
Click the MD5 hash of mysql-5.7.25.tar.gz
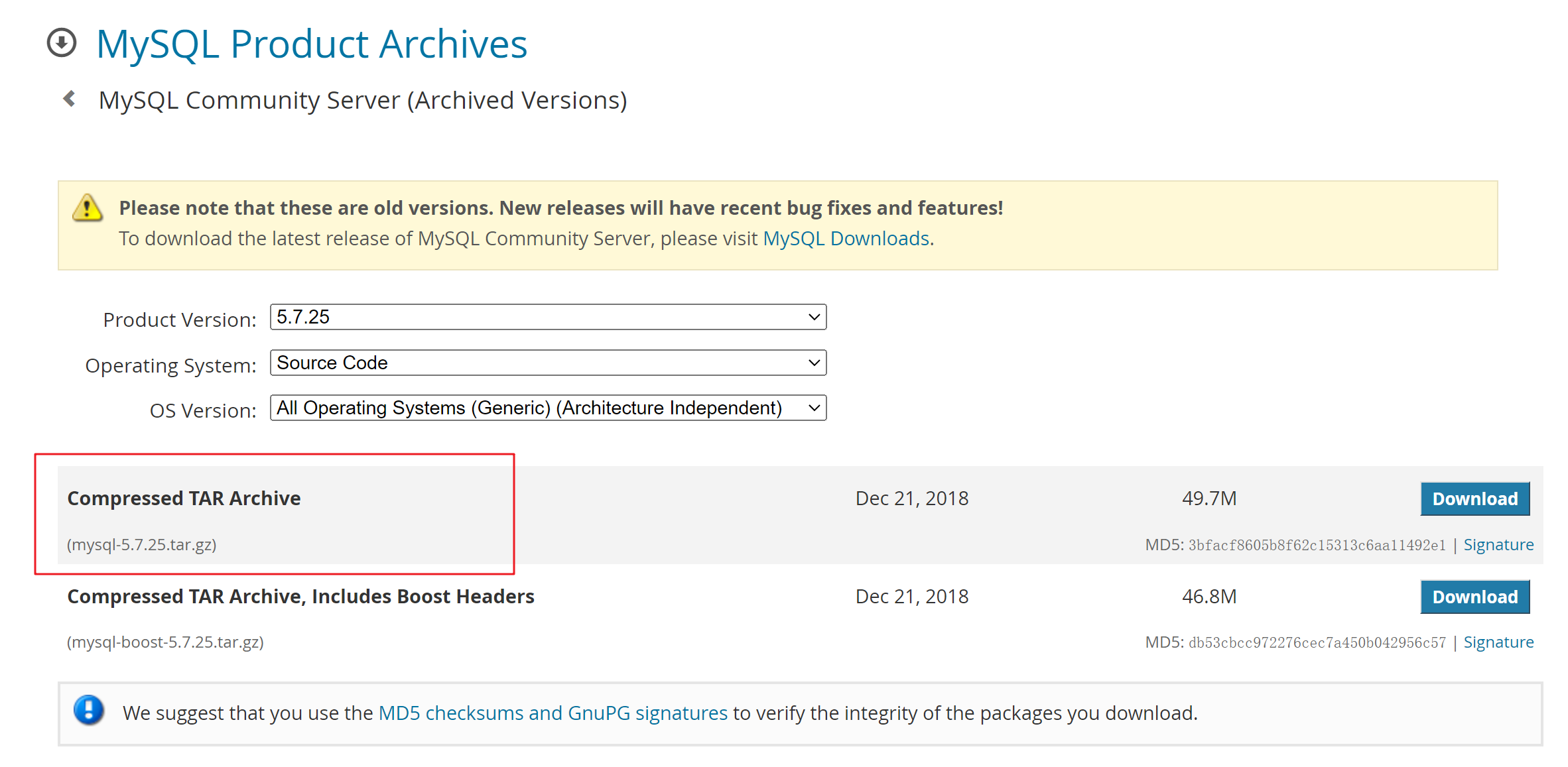click(x=1316, y=546)
